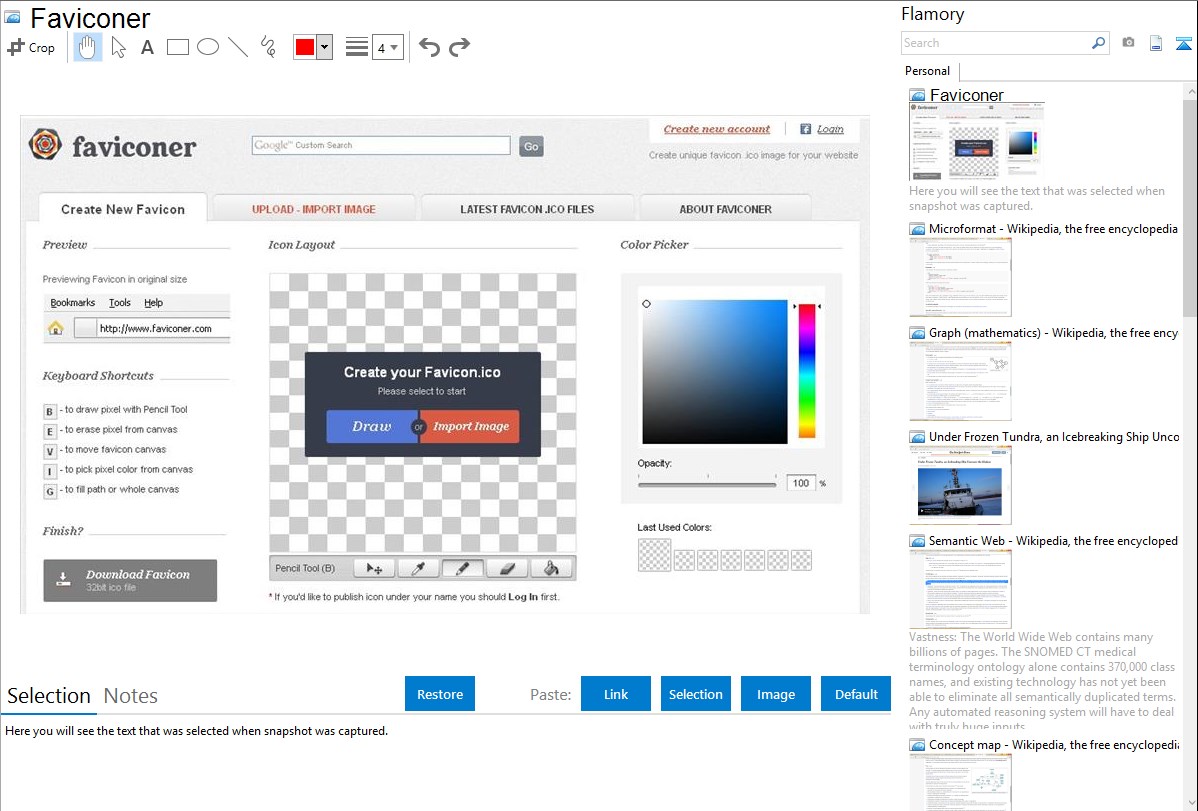
Task: Open the drawing color dropdown arrow
Action: pos(324,47)
